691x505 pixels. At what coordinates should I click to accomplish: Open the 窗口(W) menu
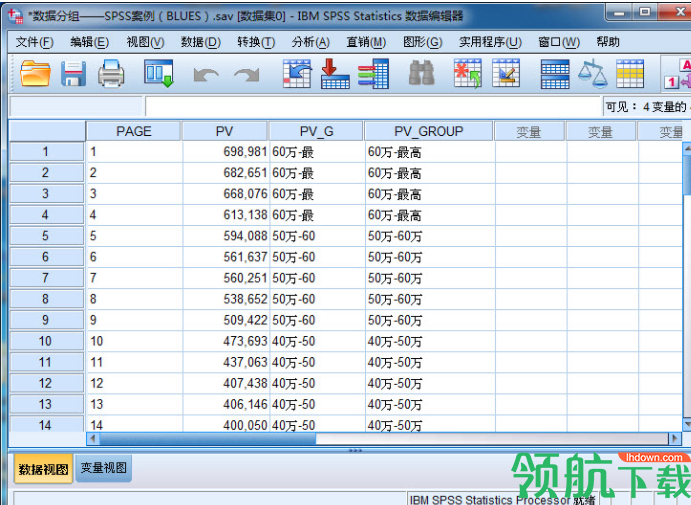point(559,42)
